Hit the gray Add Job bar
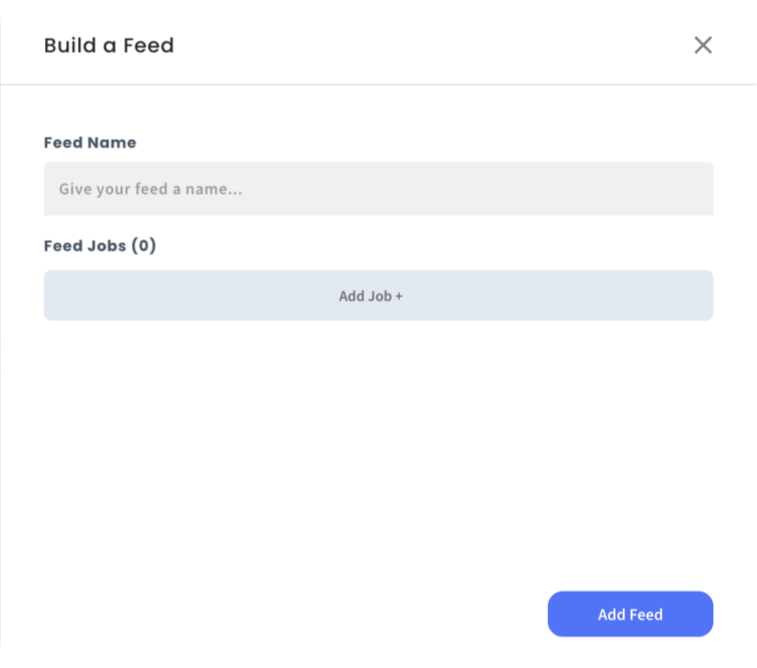This screenshot has height=668, width=757. click(x=378, y=295)
